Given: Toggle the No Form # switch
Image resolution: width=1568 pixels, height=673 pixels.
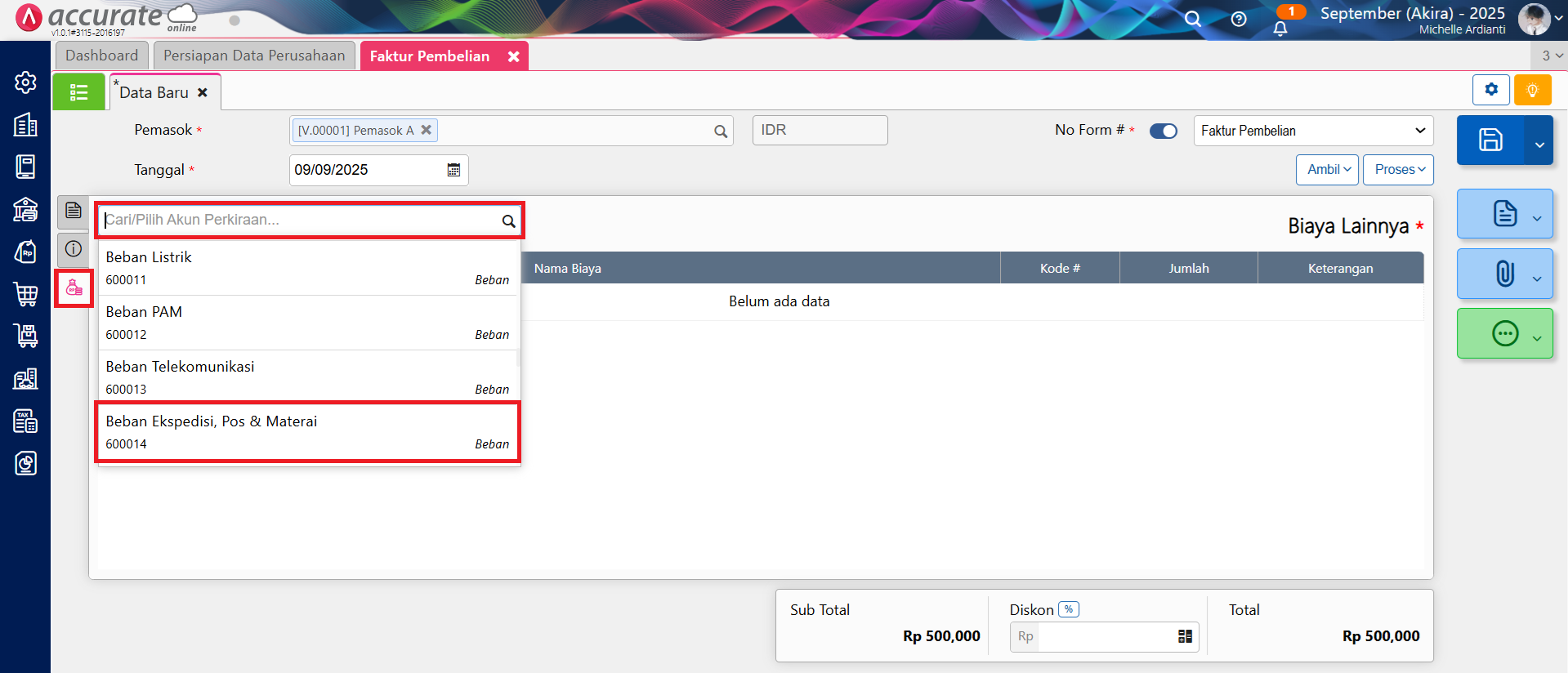Looking at the screenshot, I should 1163,131.
